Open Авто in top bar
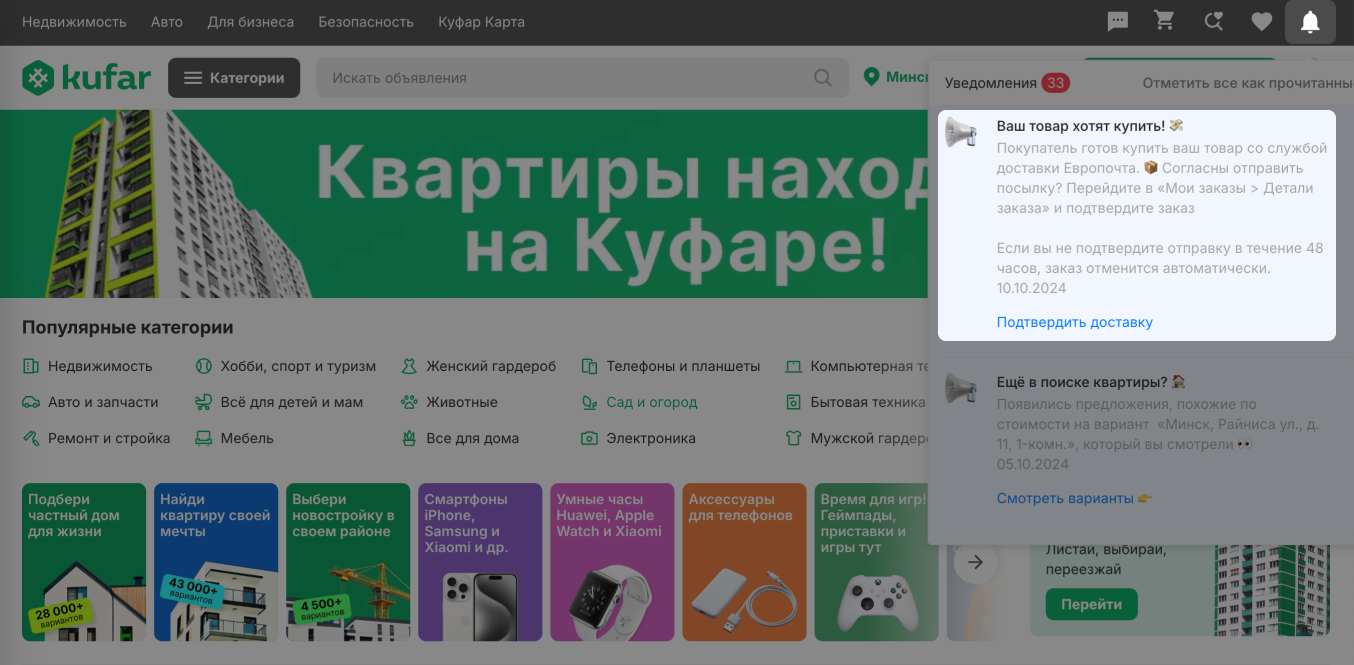 click(x=167, y=22)
